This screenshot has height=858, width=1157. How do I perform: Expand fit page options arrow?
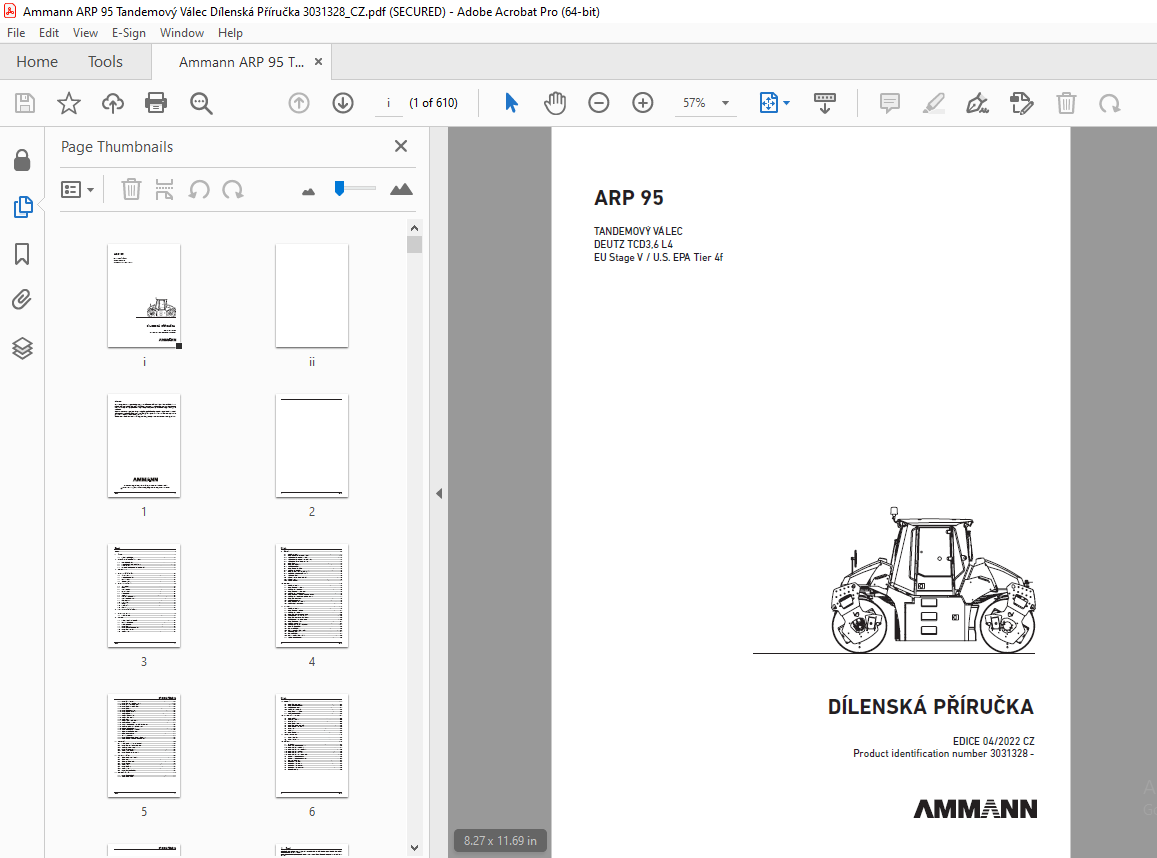pyautogui.click(x=787, y=103)
